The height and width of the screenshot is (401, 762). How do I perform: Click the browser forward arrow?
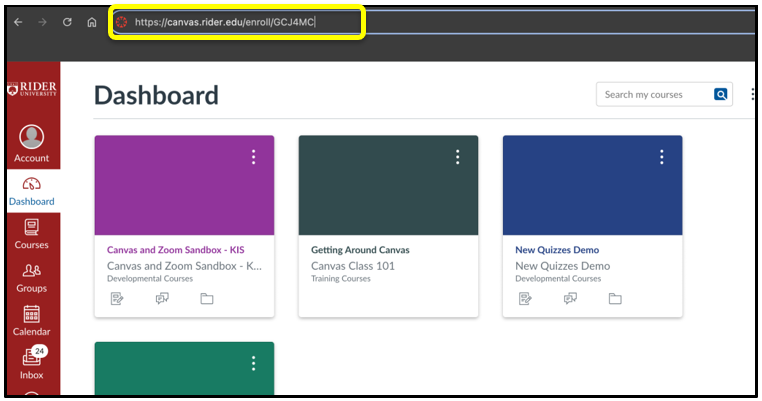point(43,22)
